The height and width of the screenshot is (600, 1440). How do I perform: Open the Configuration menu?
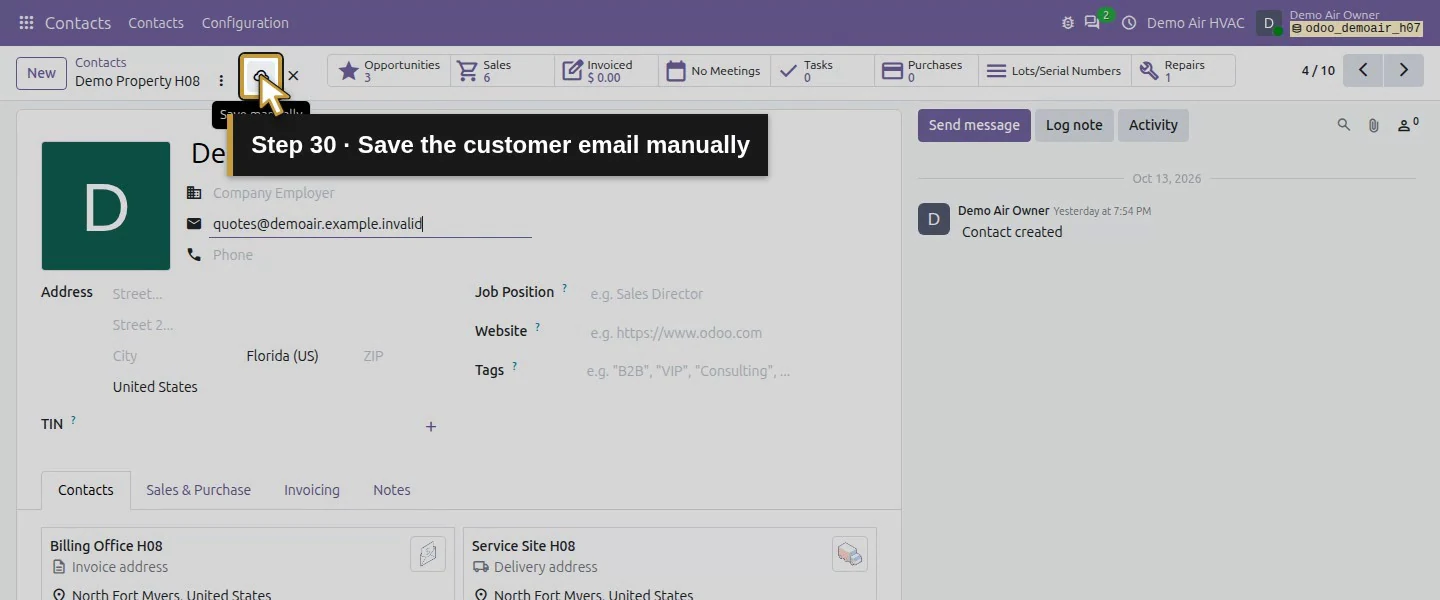point(245,22)
